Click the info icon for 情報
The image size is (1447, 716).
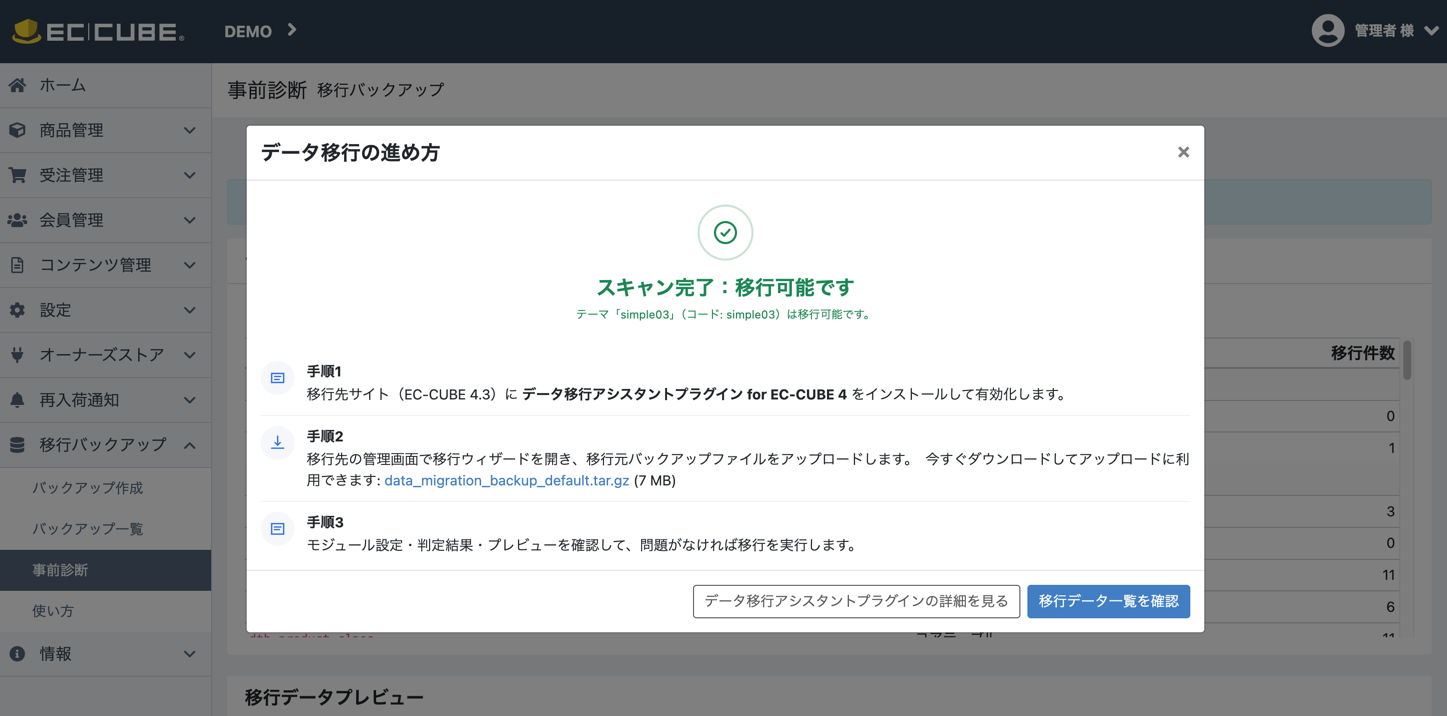pyautogui.click(x=17, y=654)
